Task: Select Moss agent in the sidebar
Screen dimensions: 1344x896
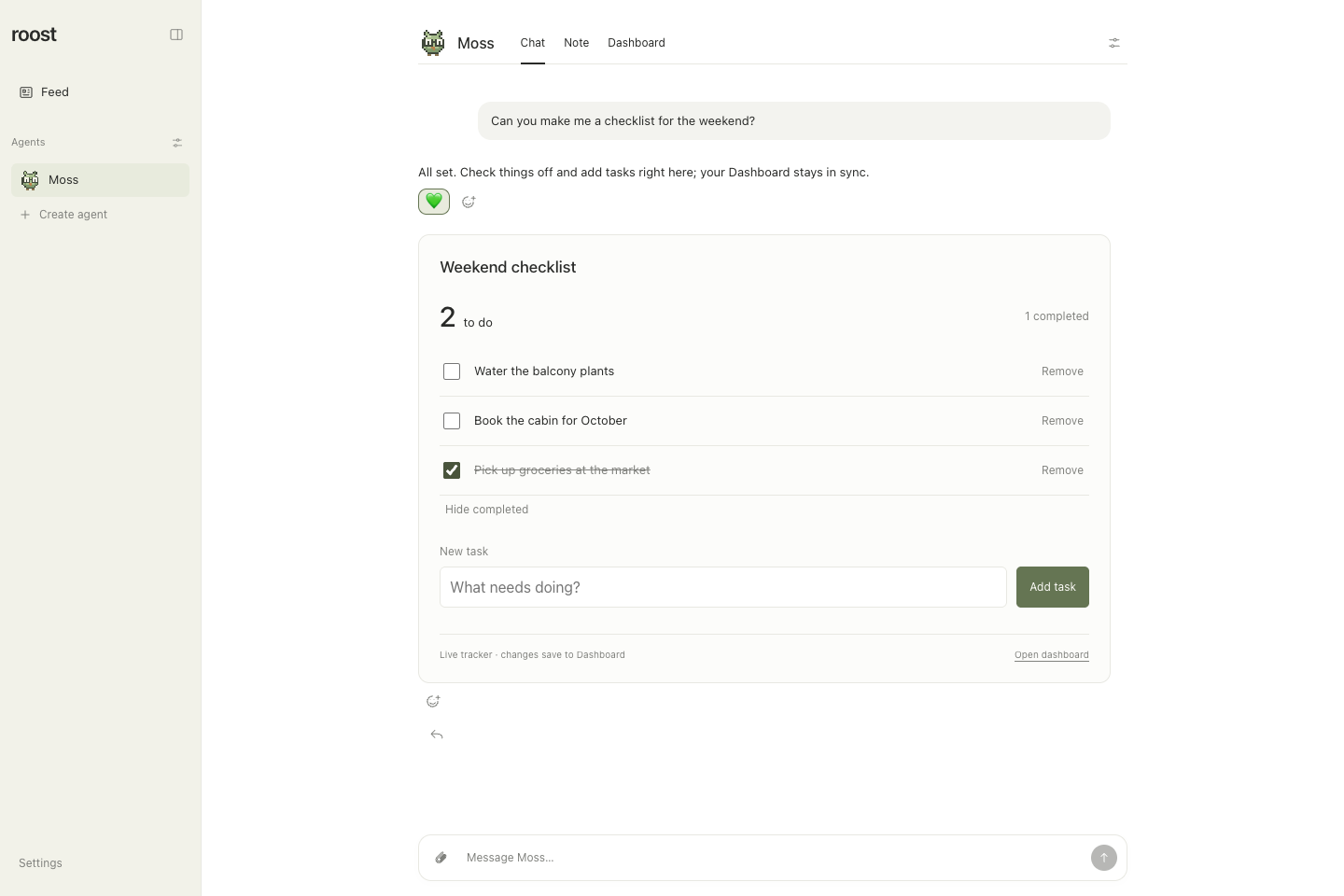Action: coord(100,180)
